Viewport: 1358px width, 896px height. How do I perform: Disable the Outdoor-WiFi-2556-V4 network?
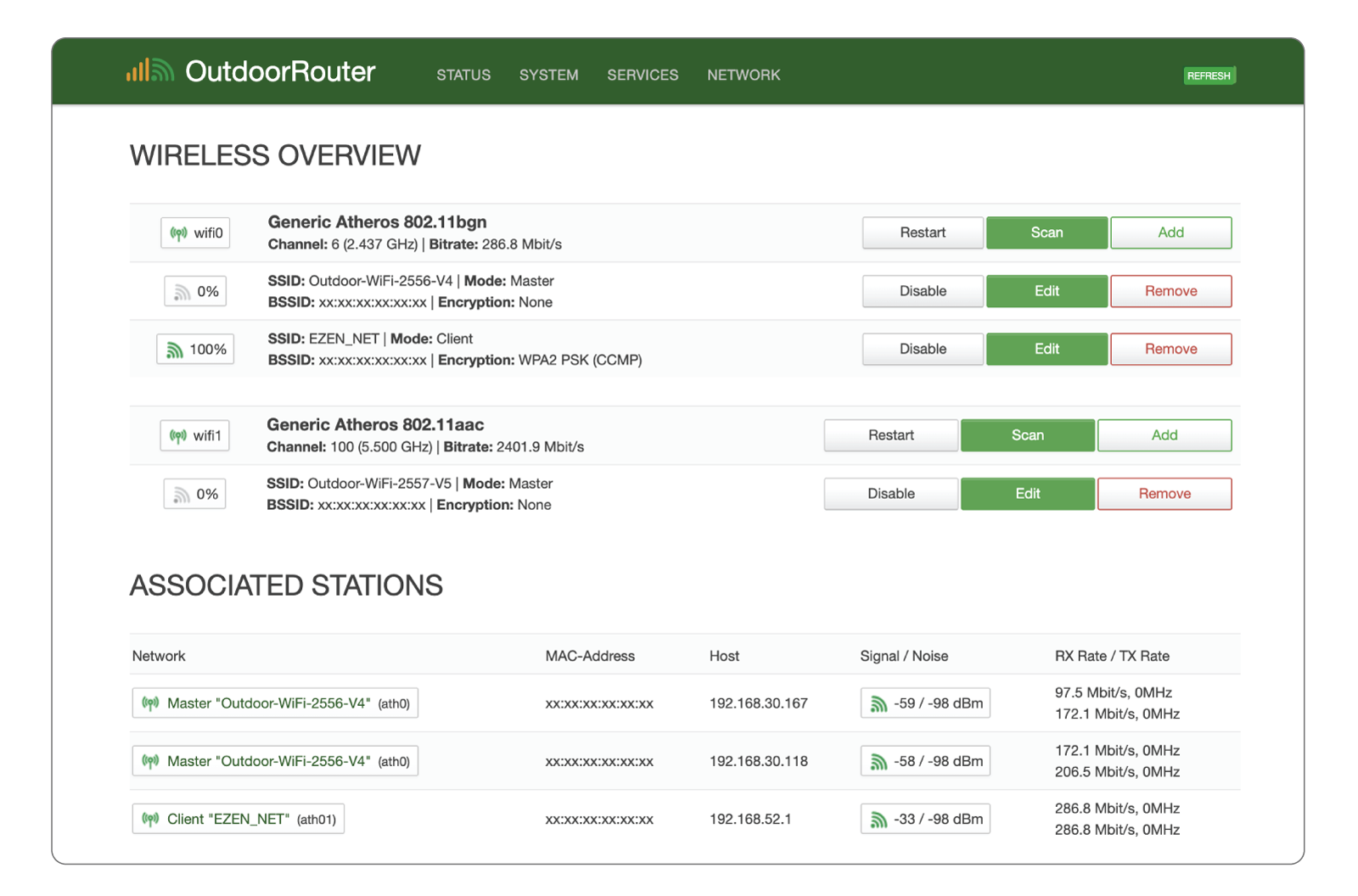923,291
